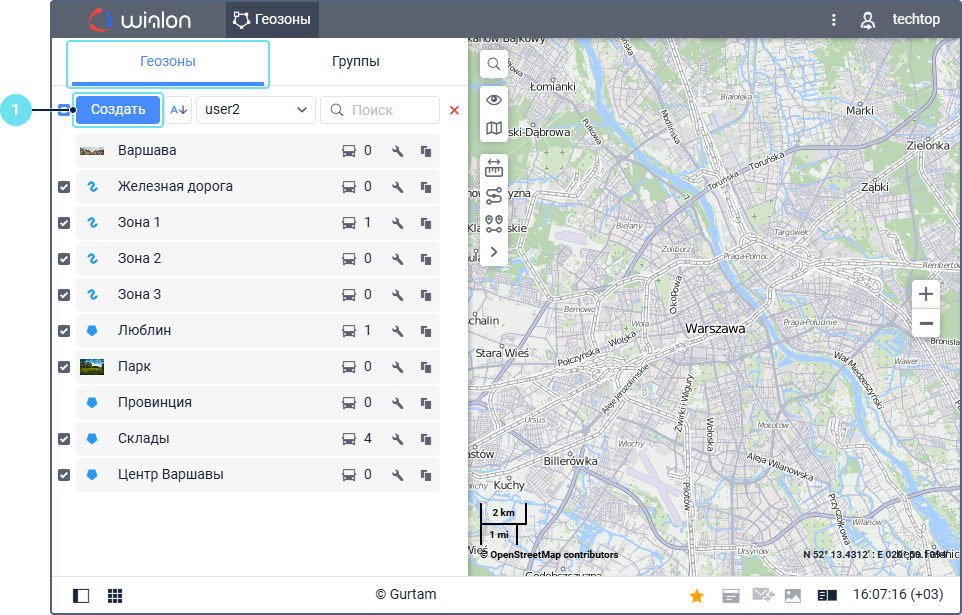This screenshot has width=962, height=615.
Task: Open the user2 dropdown
Action: click(x=256, y=110)
